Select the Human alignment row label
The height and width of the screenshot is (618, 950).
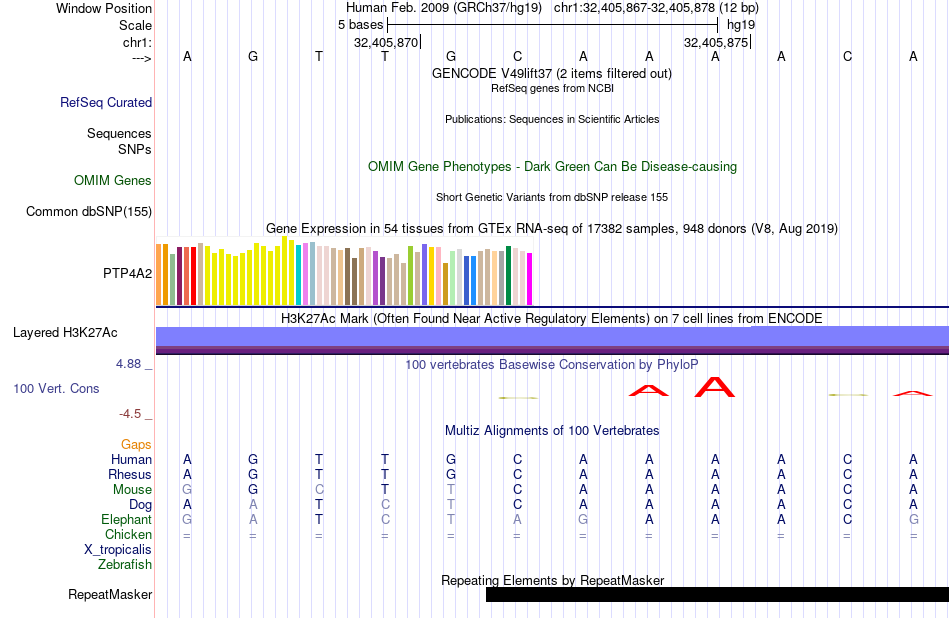click(x=131, y=459)
